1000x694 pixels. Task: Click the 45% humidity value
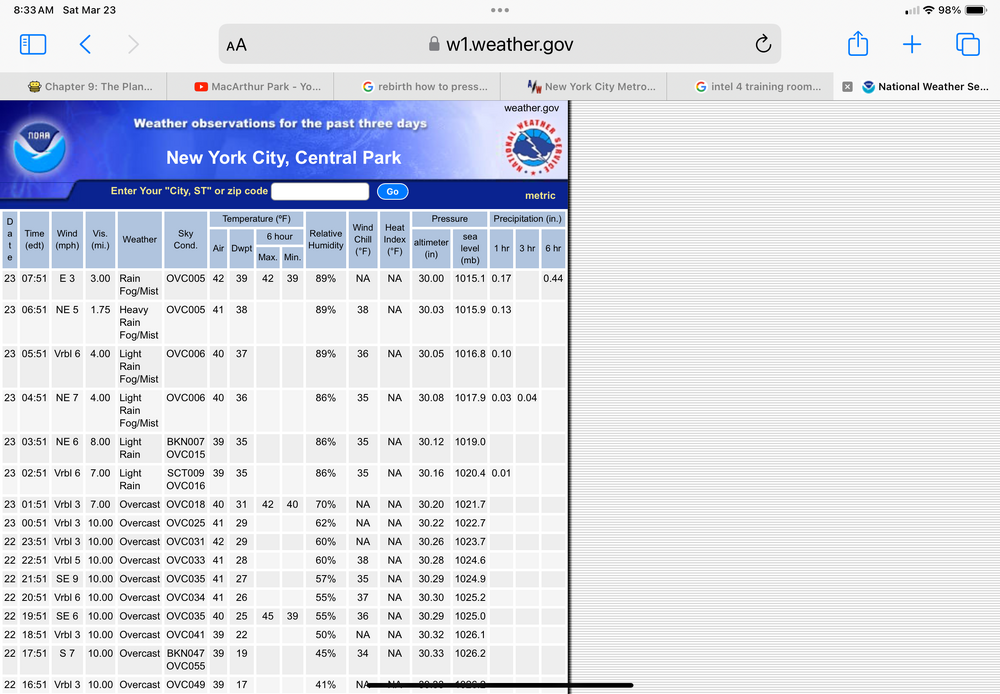(x=326, y=654)
